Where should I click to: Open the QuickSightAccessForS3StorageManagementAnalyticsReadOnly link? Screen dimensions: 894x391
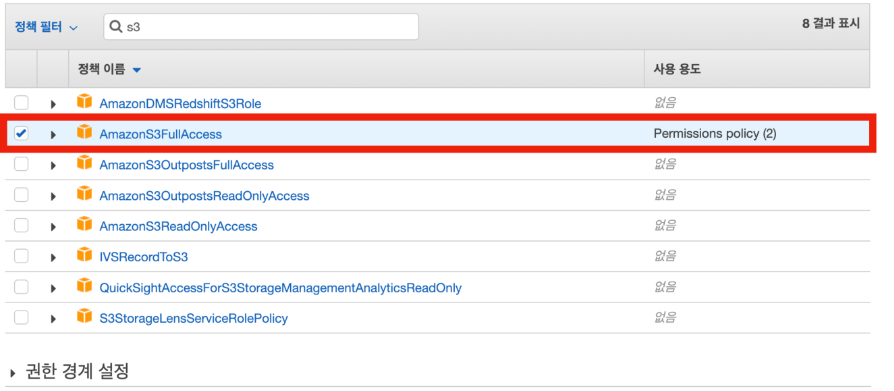click(x=281, y=288)
